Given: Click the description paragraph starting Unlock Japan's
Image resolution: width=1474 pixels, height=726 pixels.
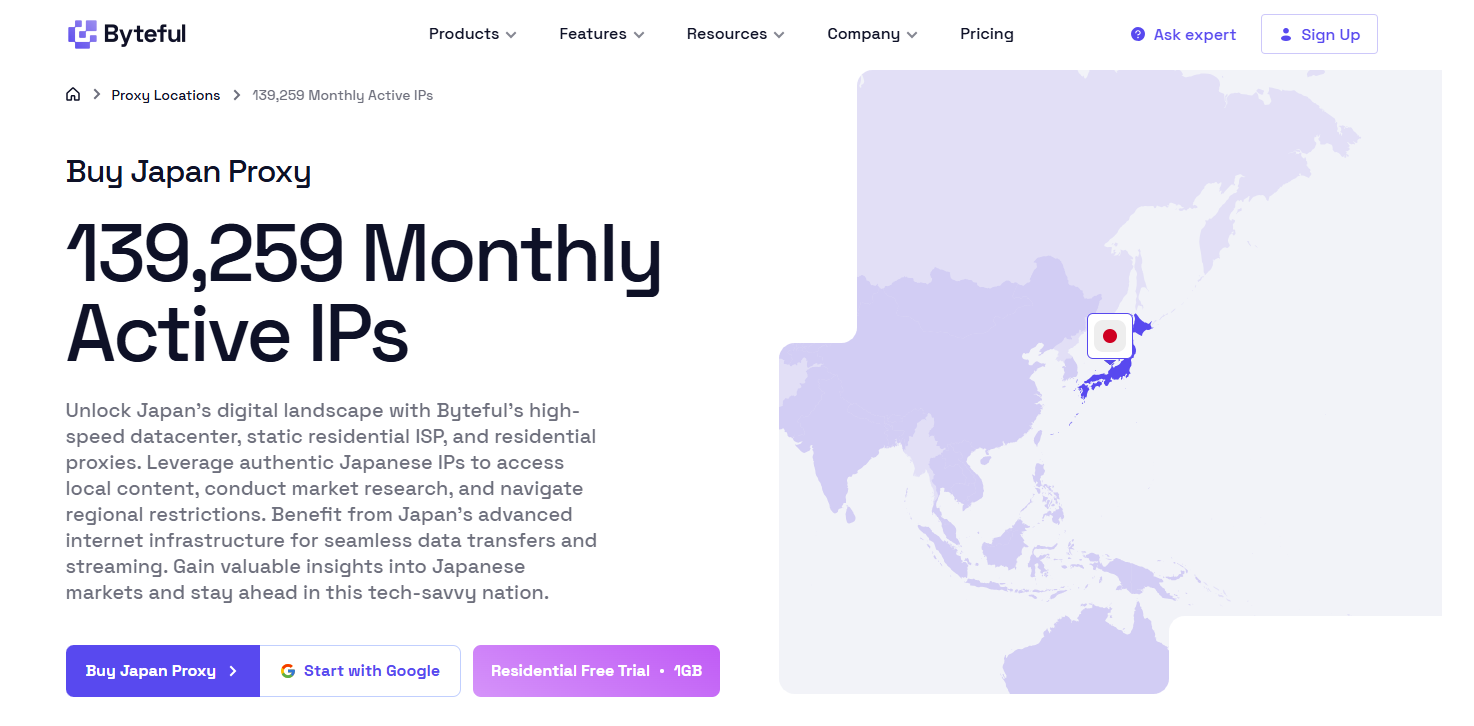Looking at the screenshot, I should click(331, 501).
